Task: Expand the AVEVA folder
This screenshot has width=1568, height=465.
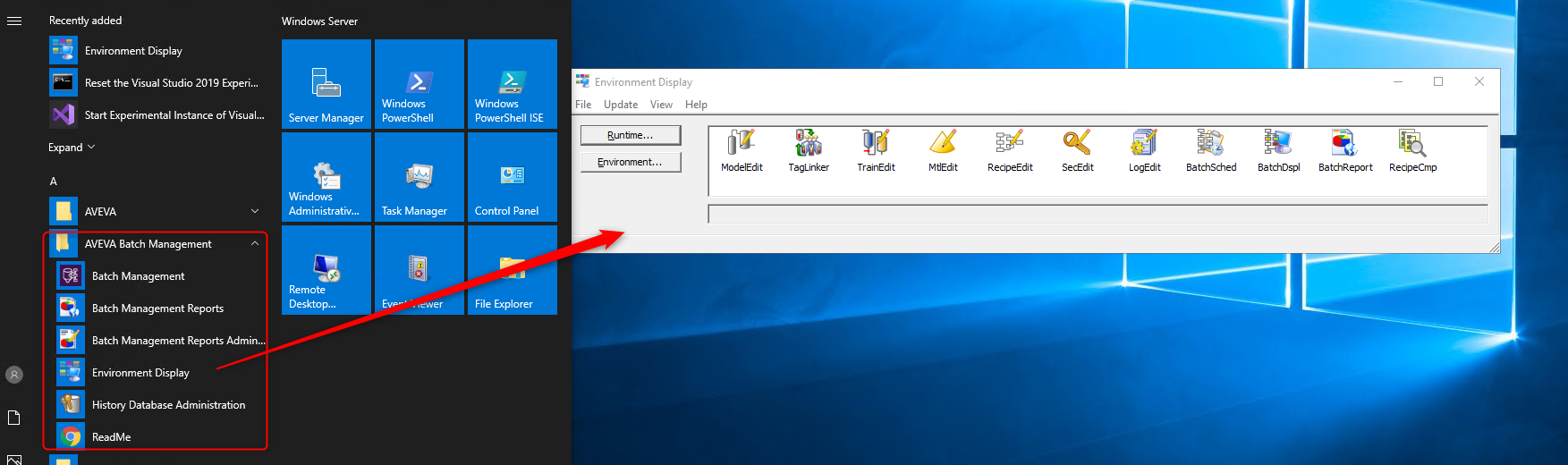Action: tap(157, 212)
